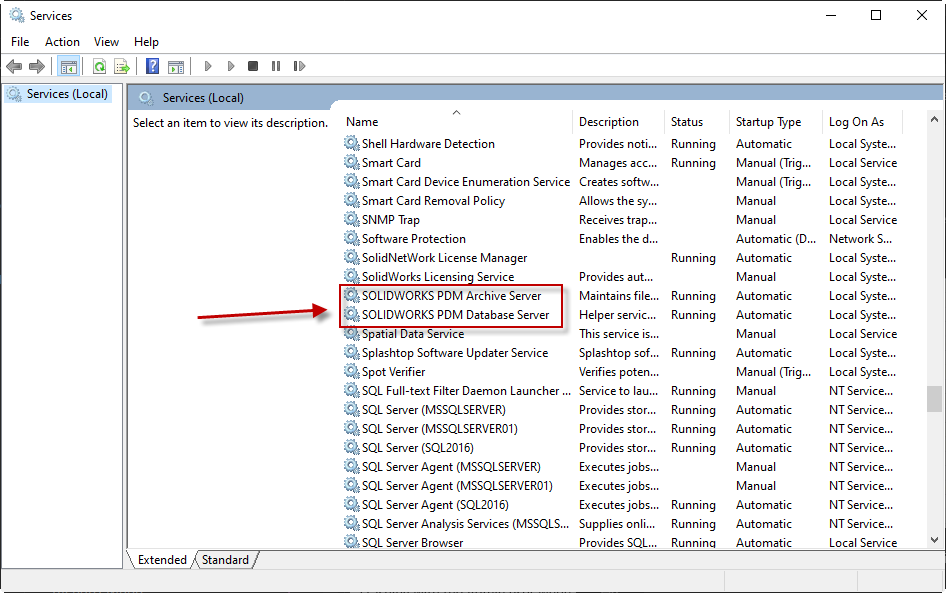Click 'Automatic (D...' startup type cell
The height and width of the screenshot is (593, 946).
(x=776, y=238)
